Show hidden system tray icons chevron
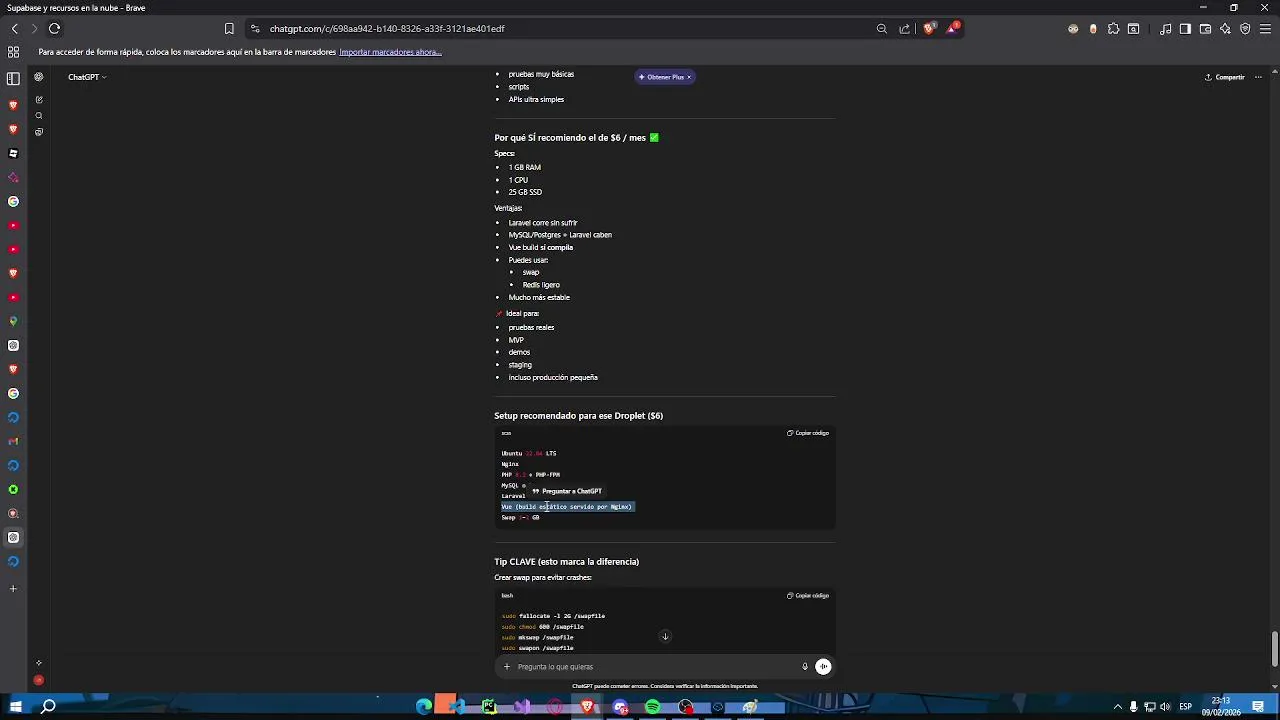This screenshot has height=720, width=1280. click(x=1118, y=707)
